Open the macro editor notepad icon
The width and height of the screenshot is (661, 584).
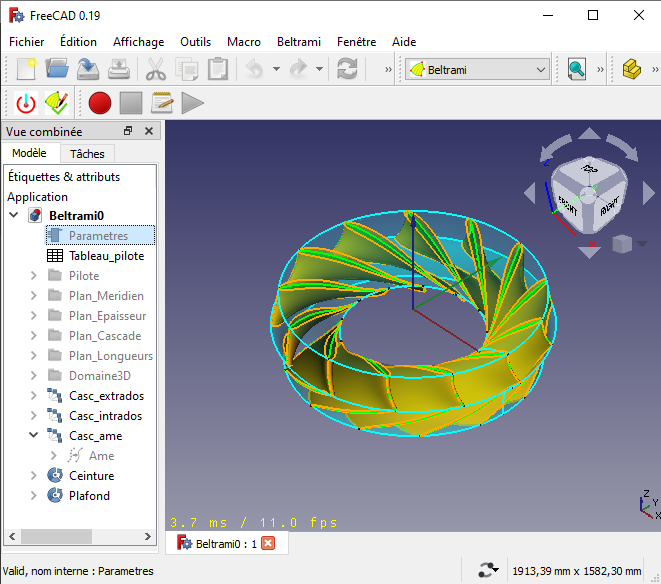(162, 102)
